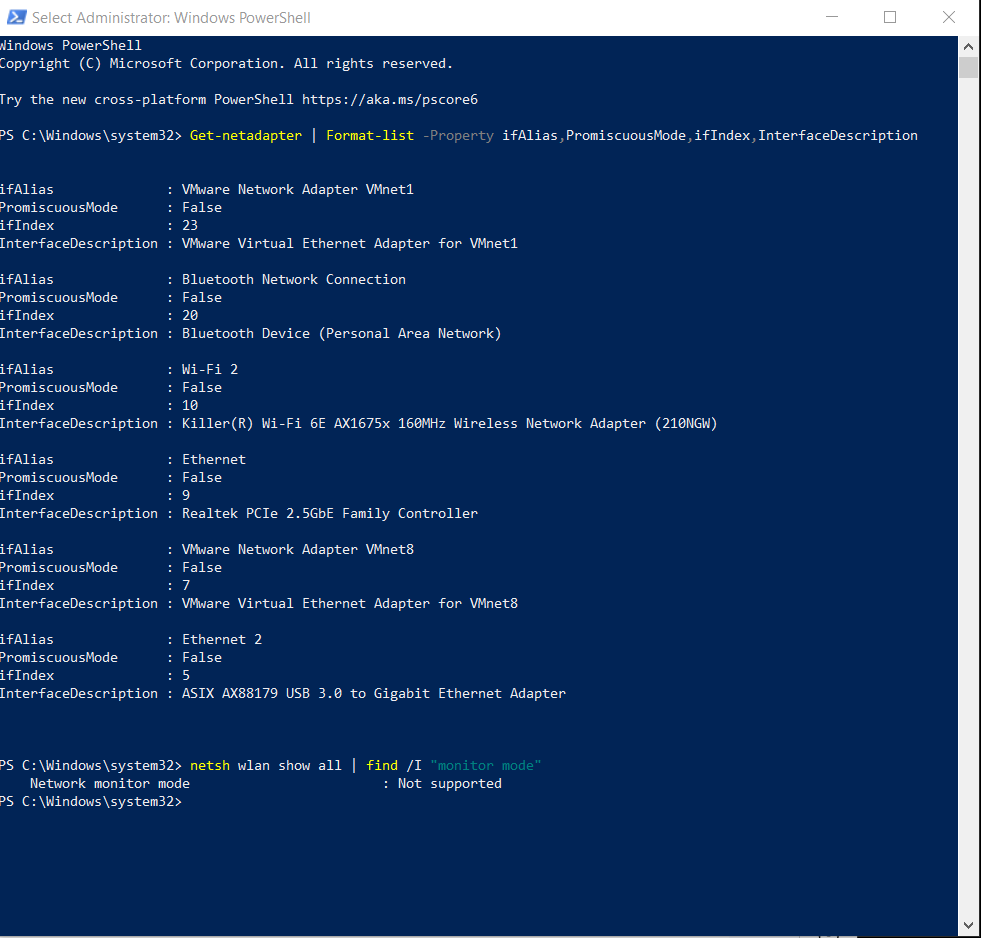Click the scrollbar up arrow
The image size is (981, 938).
[x=968, y=46]
